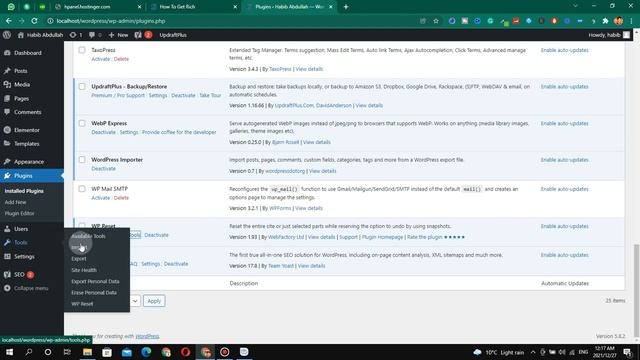Viewport: 640px width, 360px height.
Task: Open Add New under Plugins submenu
Action: [x=16, y=202]
